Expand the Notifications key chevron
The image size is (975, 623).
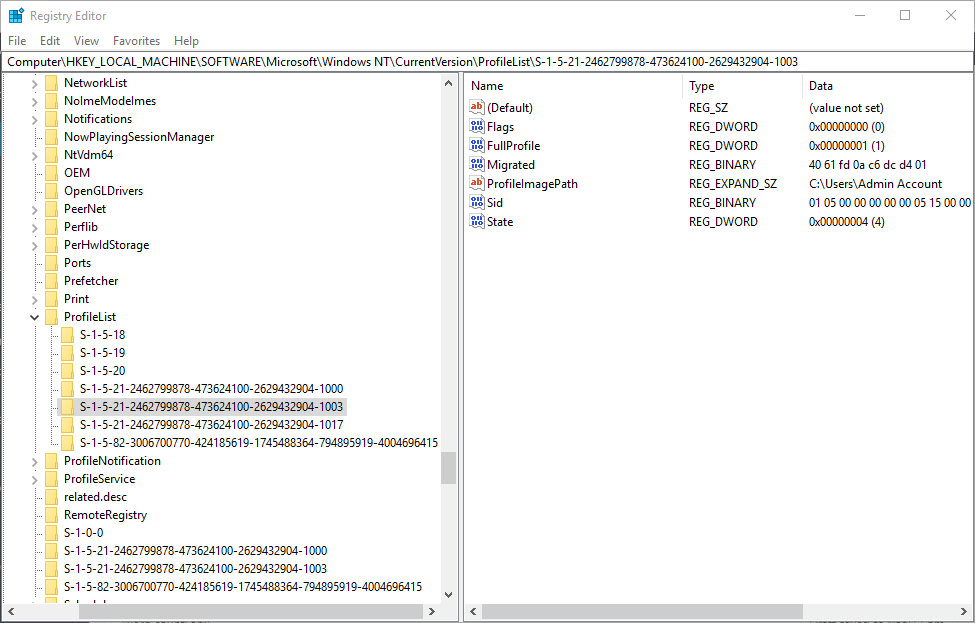[35, 119]
